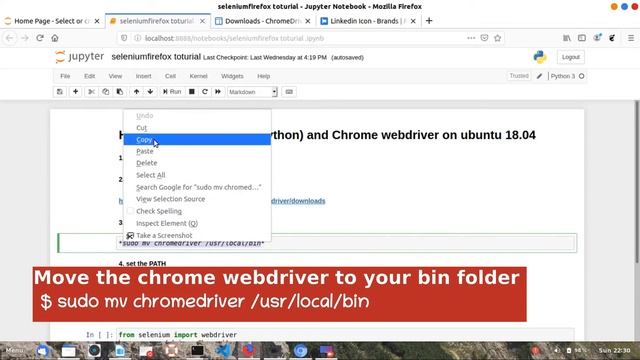Click the Menu button on taskbar

click(15, 351)
